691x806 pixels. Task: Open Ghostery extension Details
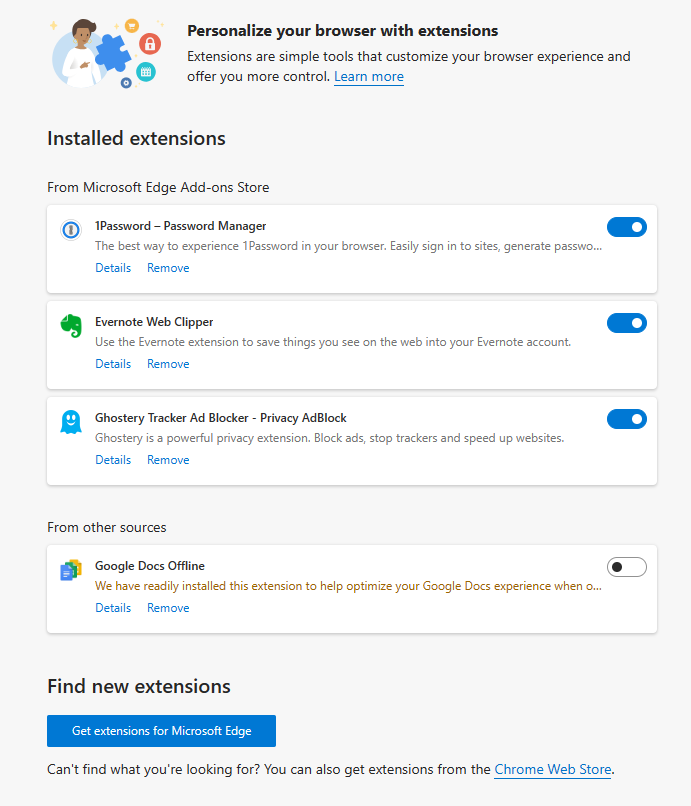tap(112, 459)
